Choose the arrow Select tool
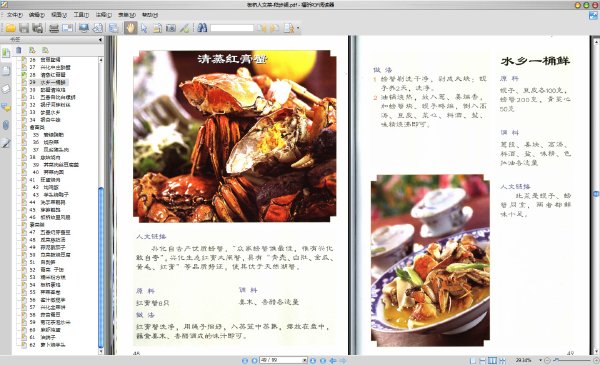This screenshot has height=365, width=600. click(144, 28)
